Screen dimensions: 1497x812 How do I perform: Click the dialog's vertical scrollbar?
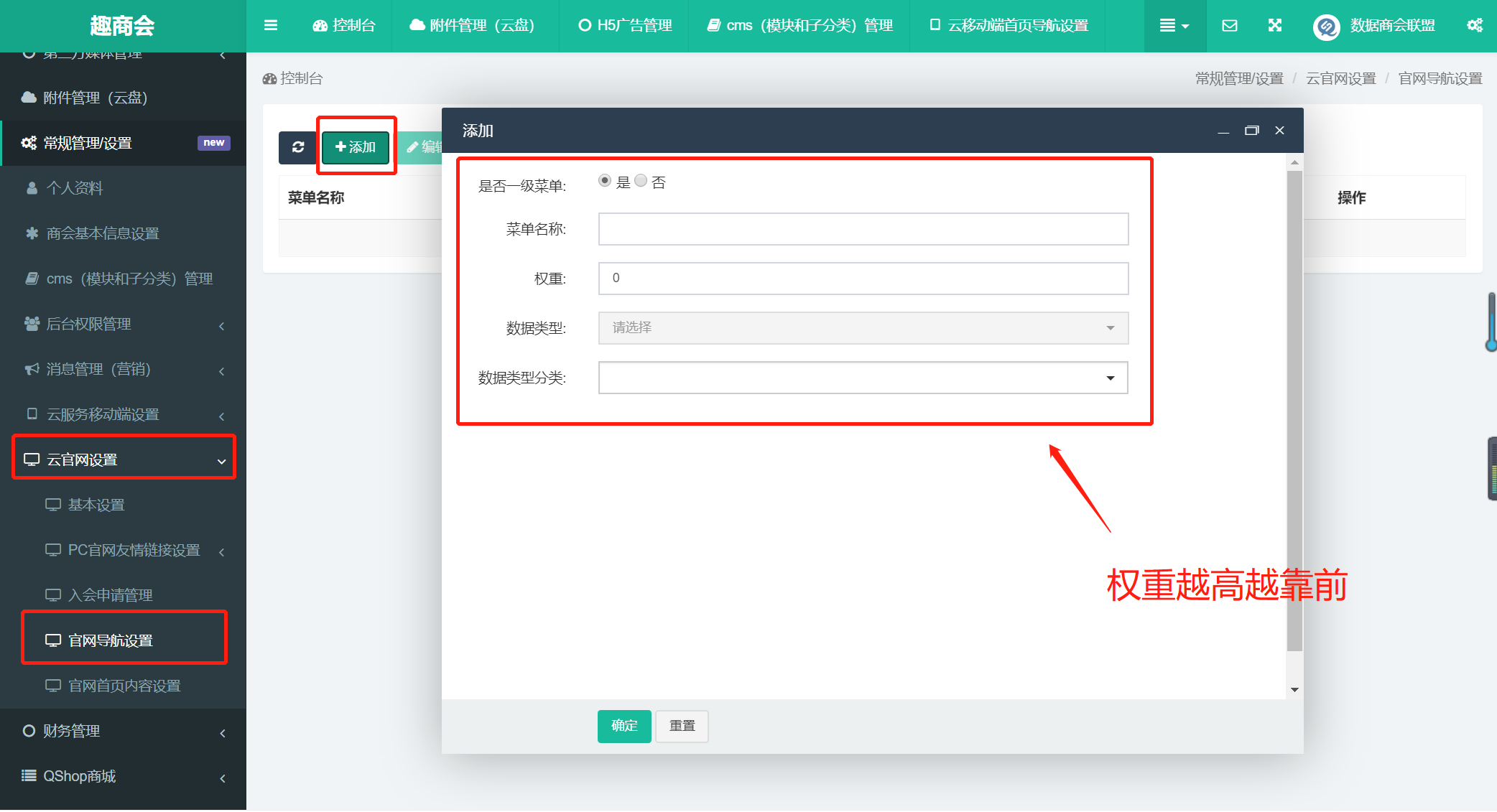[1294, 409]
